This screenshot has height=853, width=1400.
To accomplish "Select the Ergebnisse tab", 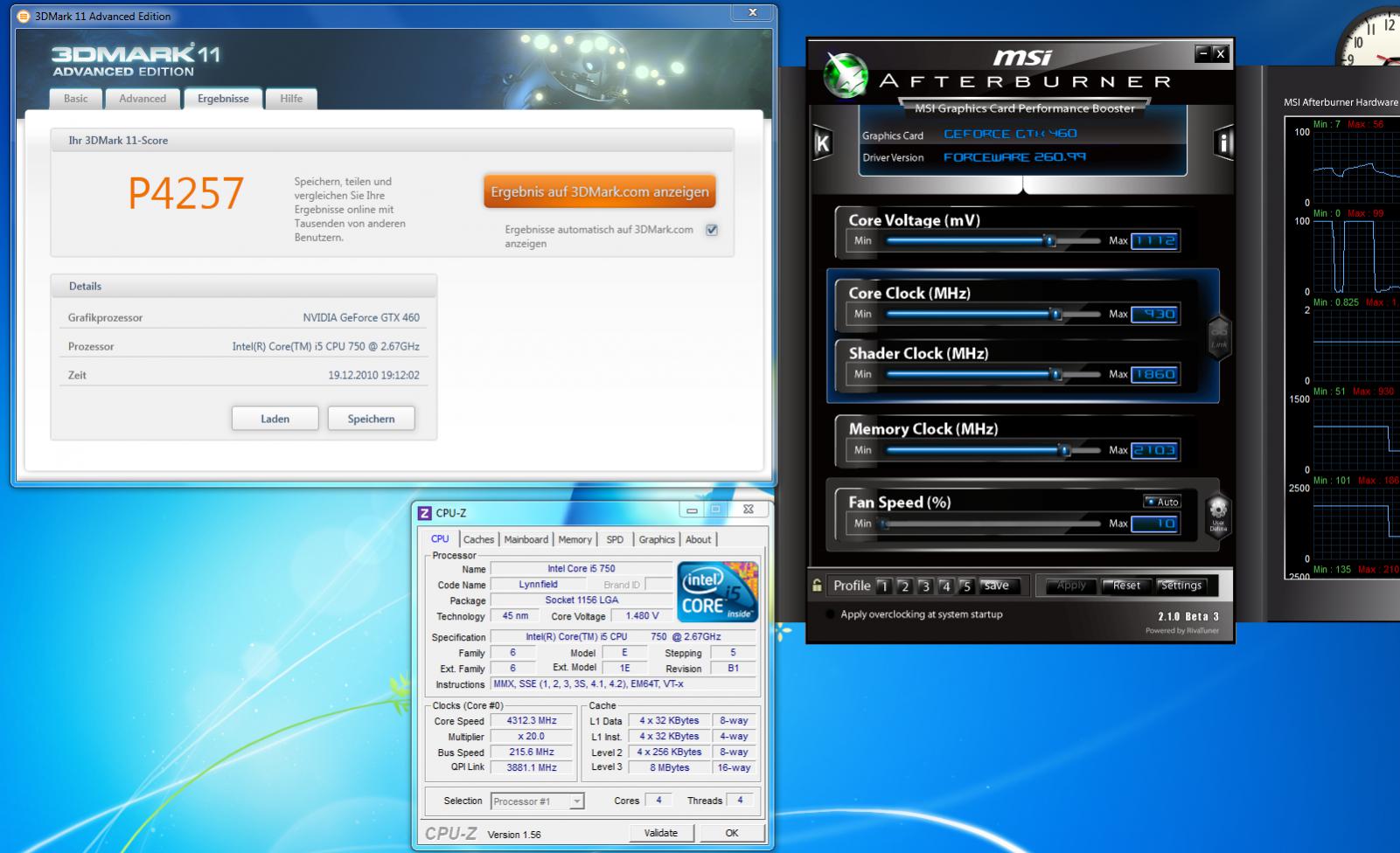I will pyautogui.click(x=223, y=99).
